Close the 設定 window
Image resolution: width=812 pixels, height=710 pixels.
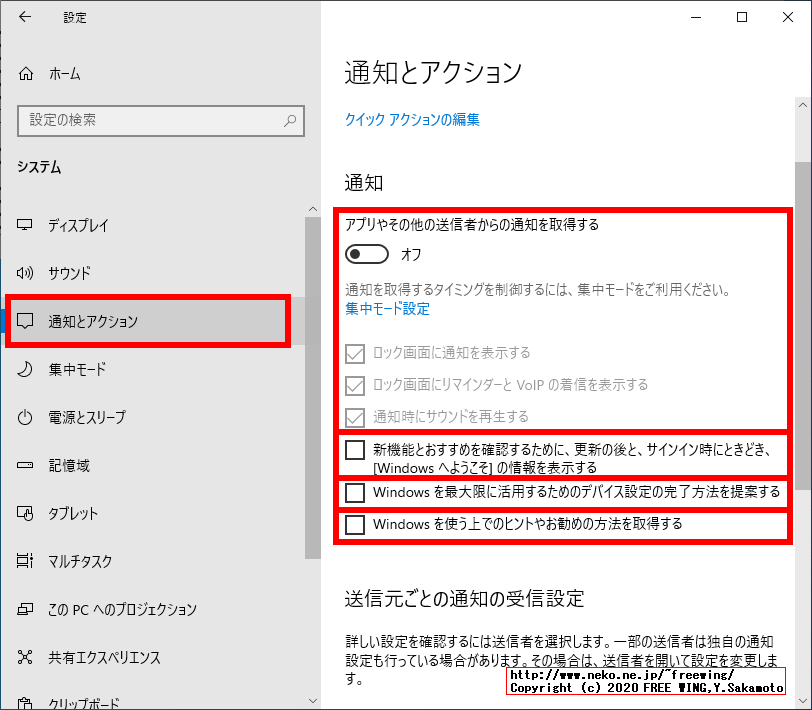(x=788, y=17)
